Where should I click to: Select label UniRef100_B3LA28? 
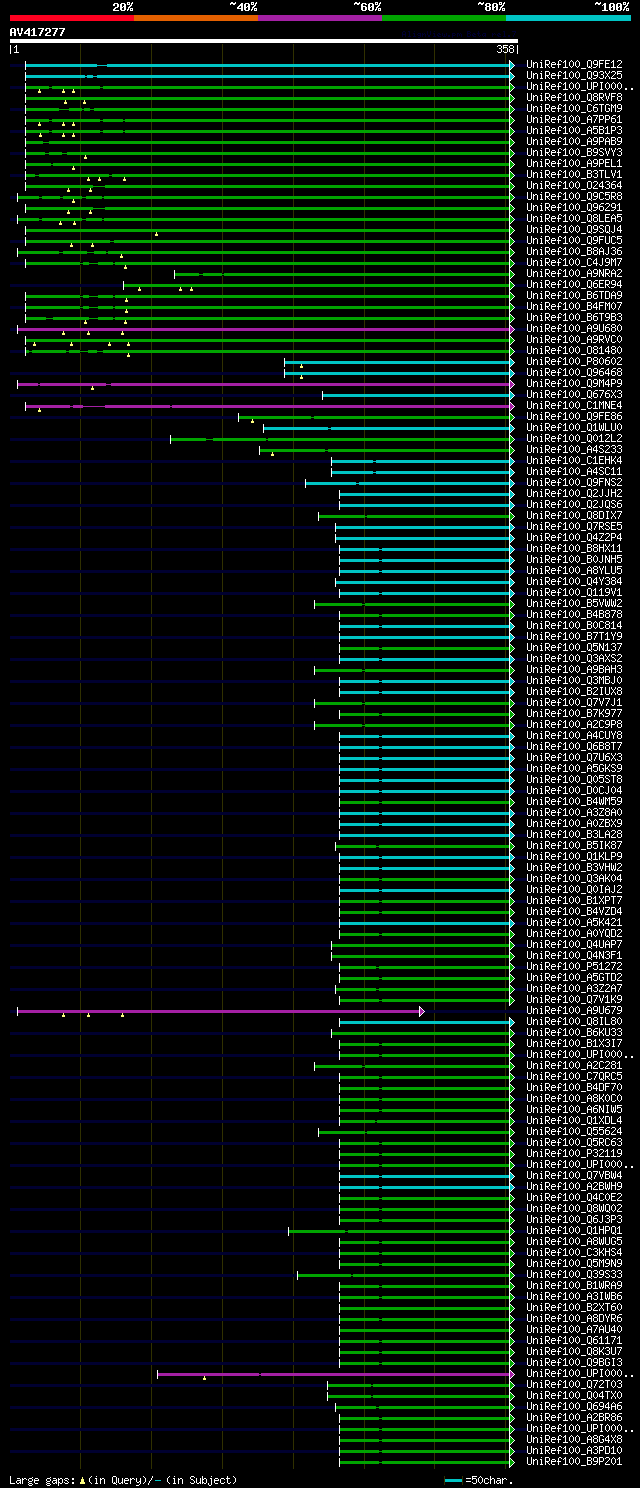point(574,834)
